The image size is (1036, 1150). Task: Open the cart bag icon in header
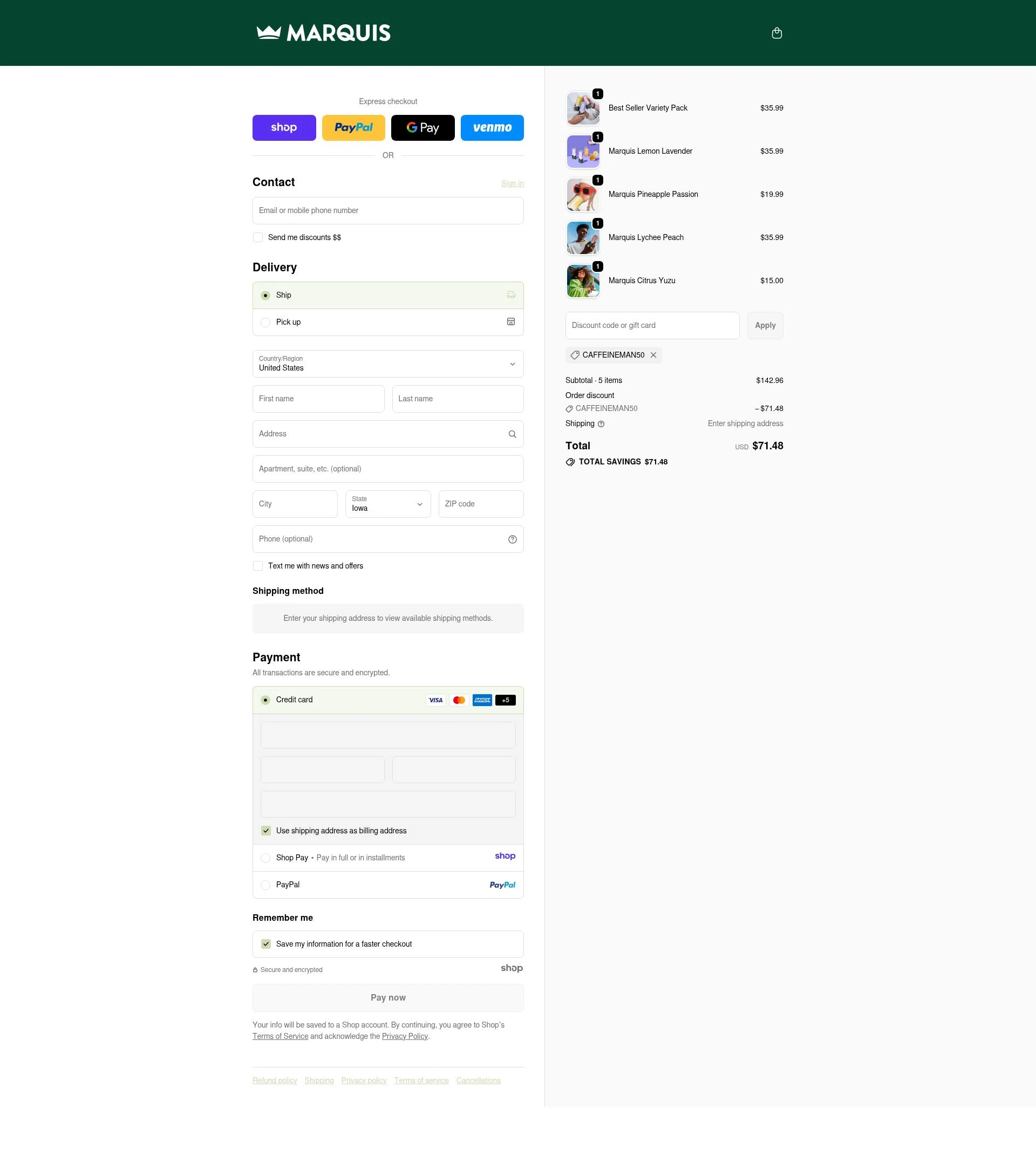(777, 32)
